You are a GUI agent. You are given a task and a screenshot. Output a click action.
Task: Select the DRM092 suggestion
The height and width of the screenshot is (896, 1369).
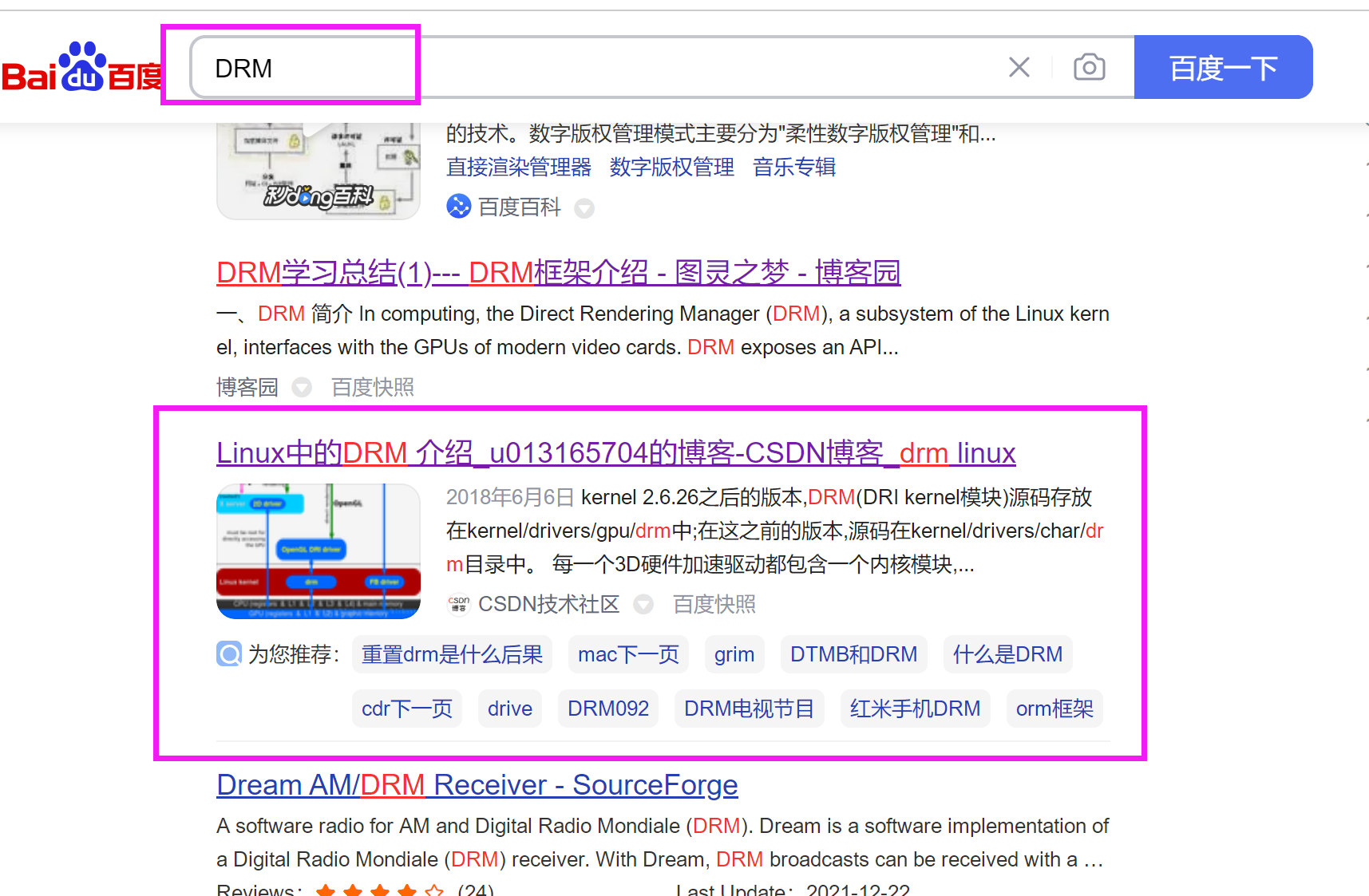608,709
